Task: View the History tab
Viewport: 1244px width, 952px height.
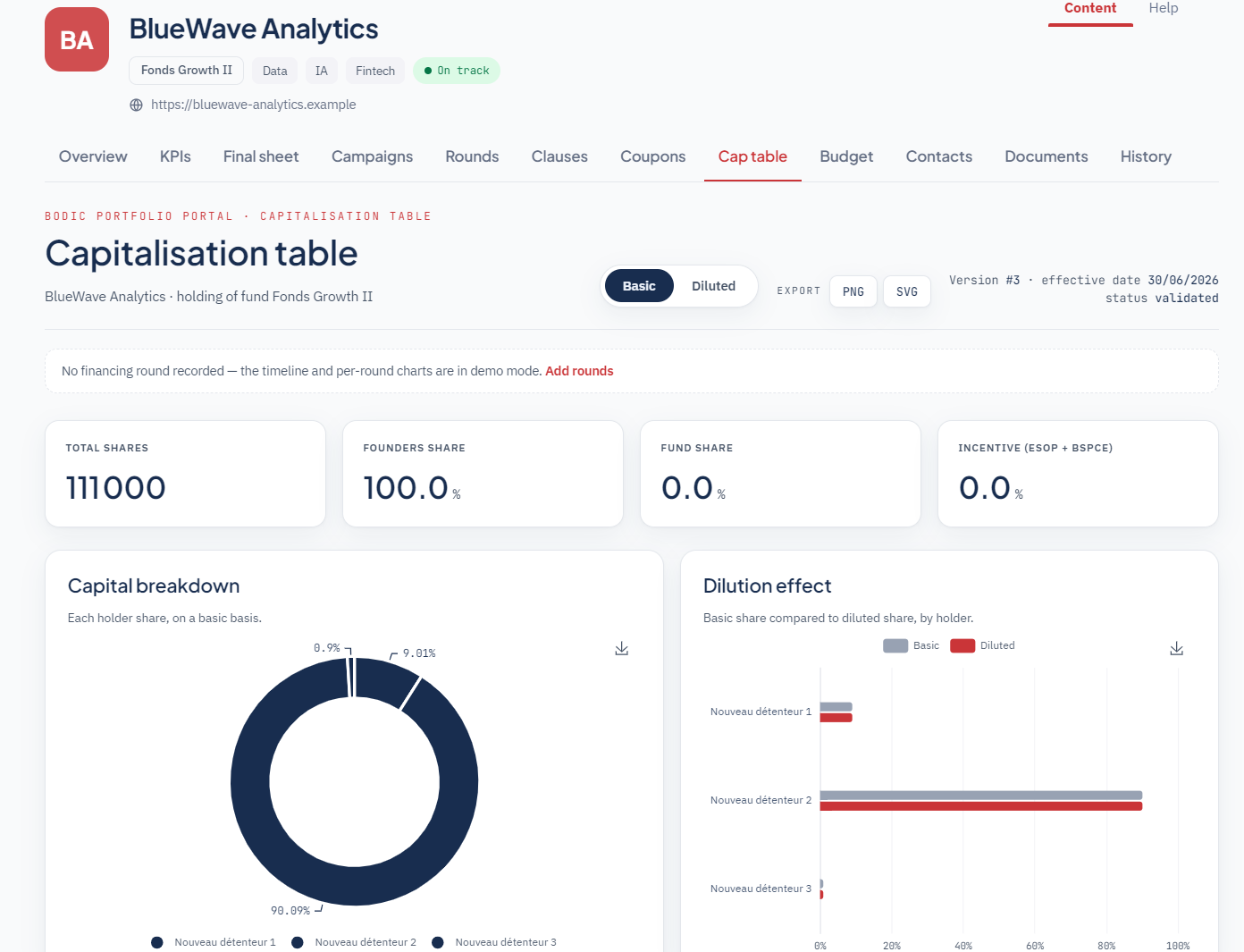Action: pyautogui.click(x=1146, y=156)
